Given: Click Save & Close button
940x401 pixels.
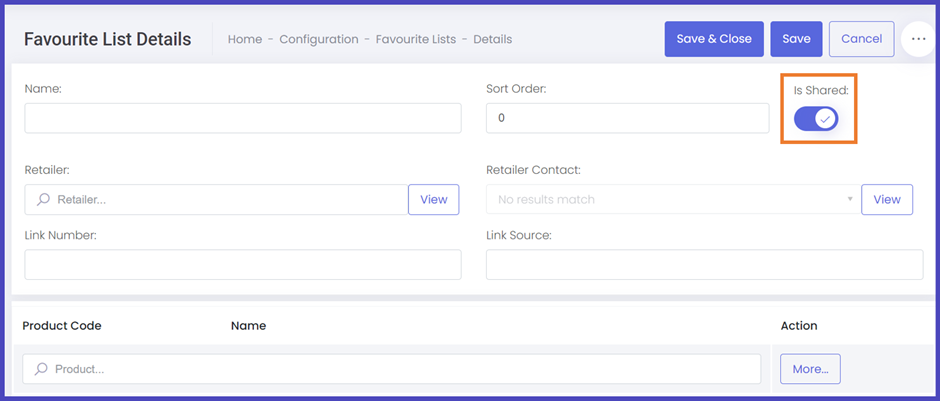Looking at the screenshot, I should (x=714, y=39).
